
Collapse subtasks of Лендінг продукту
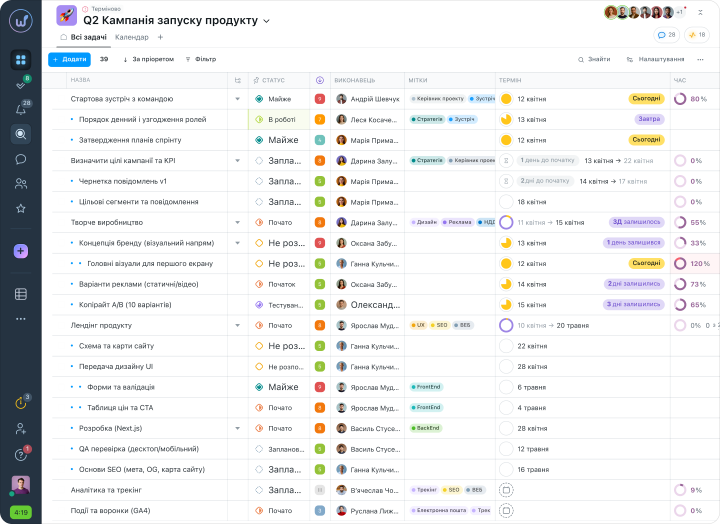pos(237,325)
